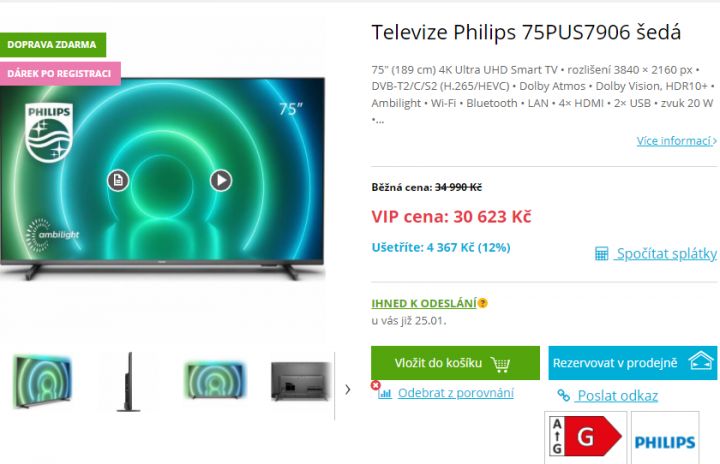Click the store house icon on reserve button
Image resolution: width=720 pixels, height=464 pixels.
(701, 362)
